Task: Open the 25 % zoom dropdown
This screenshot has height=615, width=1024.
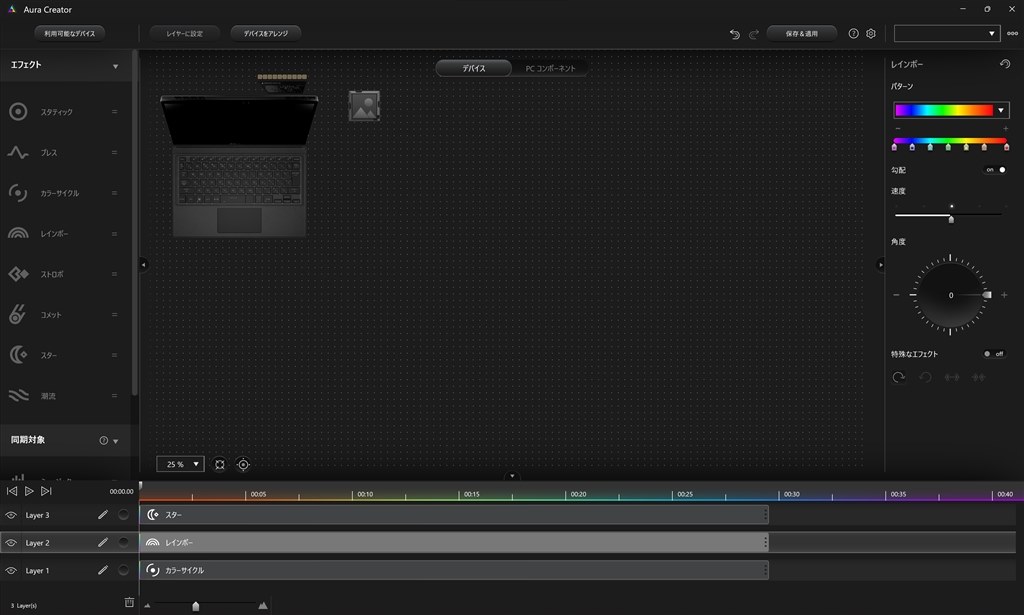Action: pyautogui.click(x=180, y=464)
